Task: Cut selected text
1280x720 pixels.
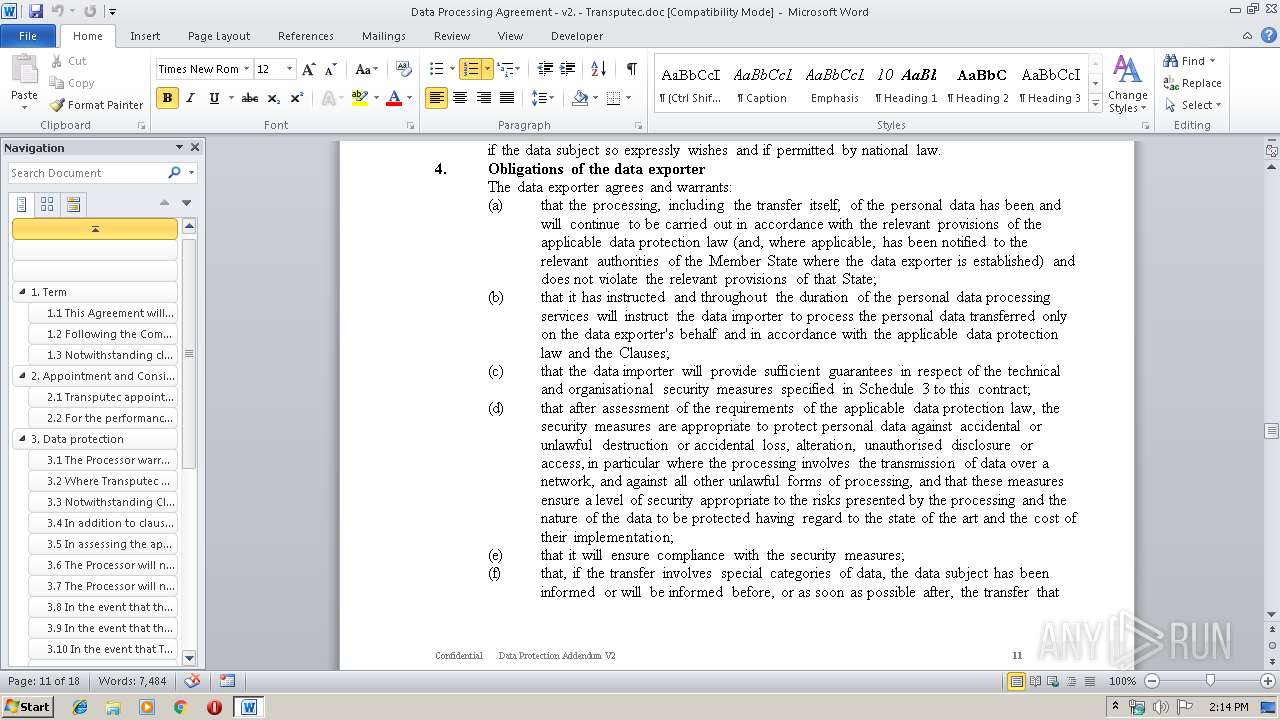Action: [69, 61]
